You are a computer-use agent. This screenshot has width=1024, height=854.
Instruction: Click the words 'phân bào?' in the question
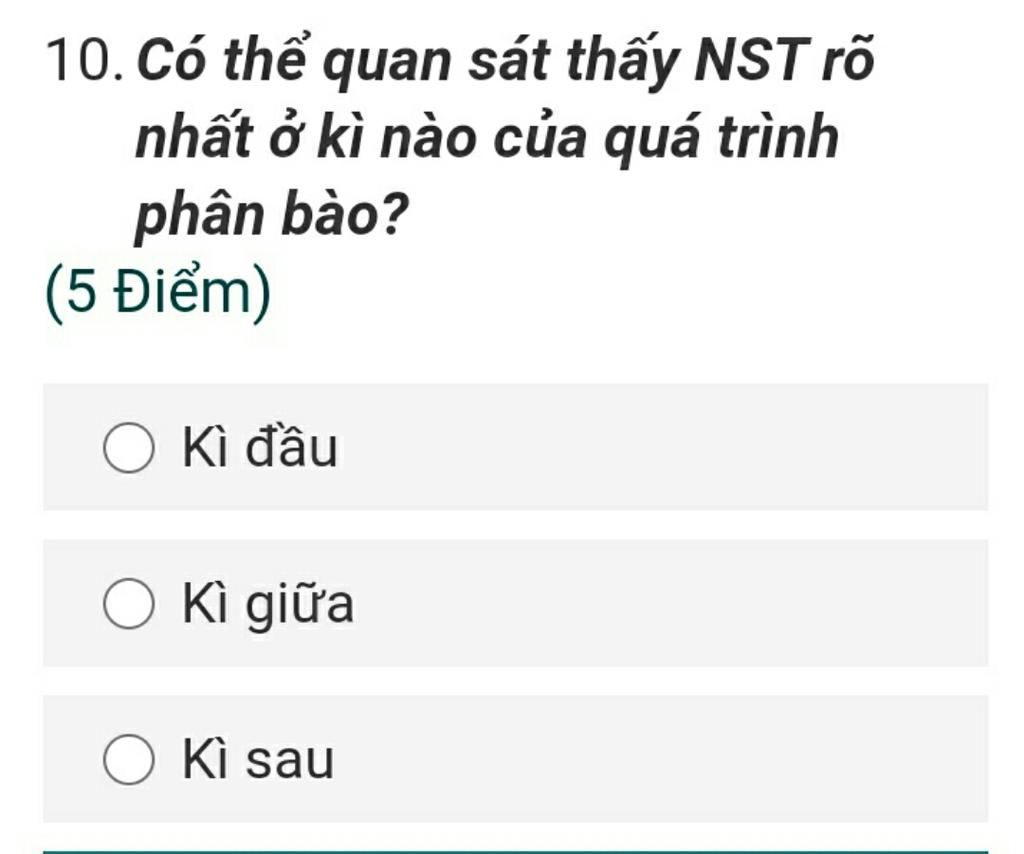(x=274, y=214)
